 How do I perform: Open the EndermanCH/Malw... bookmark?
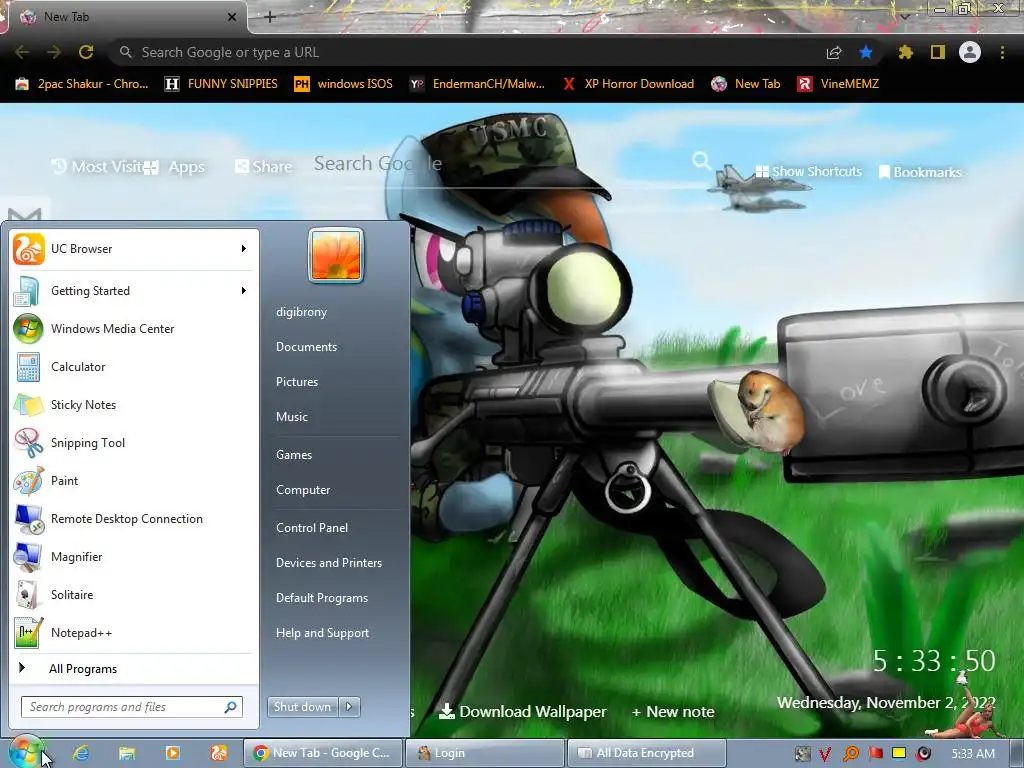(478, 84)
